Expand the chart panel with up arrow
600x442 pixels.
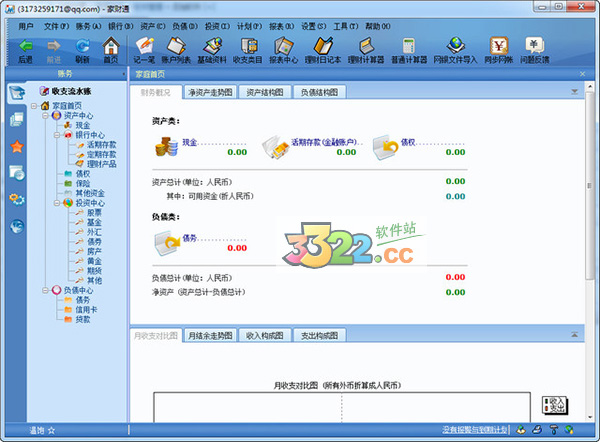pos(574,335)
